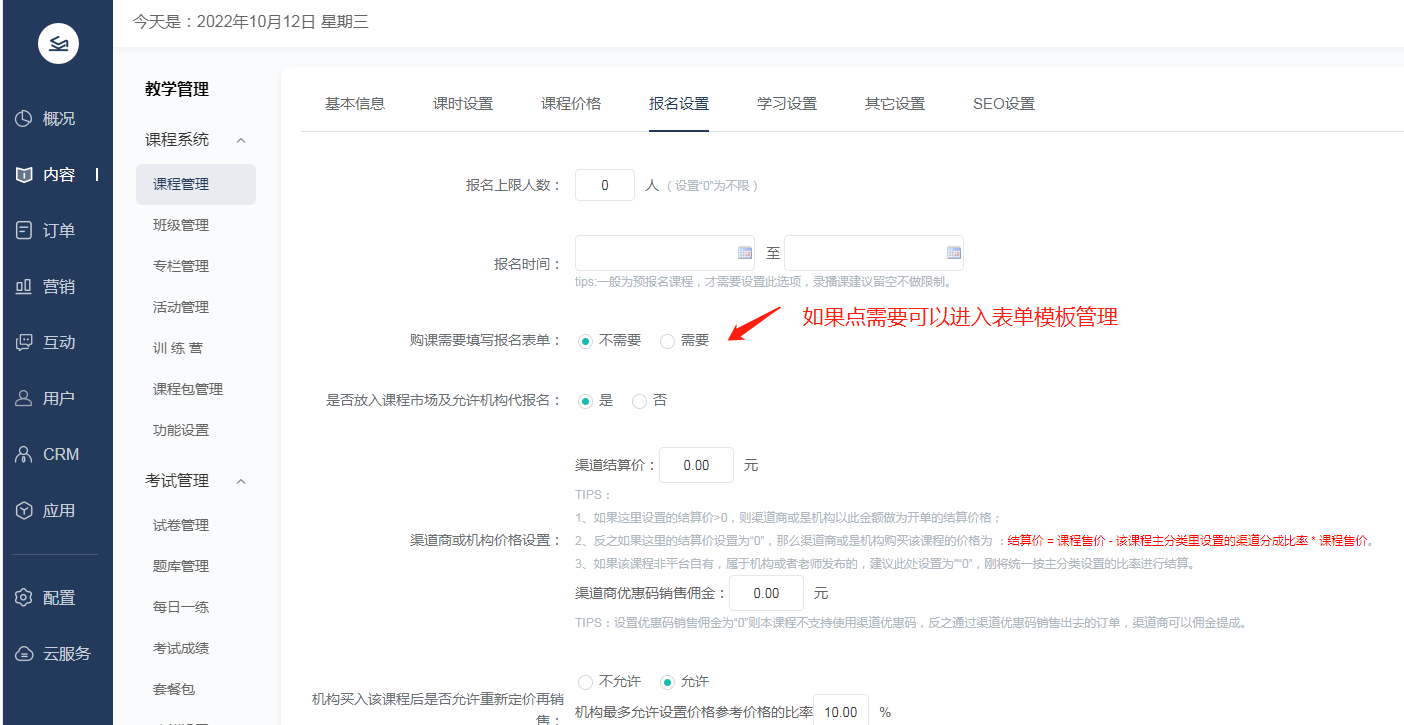Screen dimensions: 1404x725
Task: Open the 概况 overview icon in sidebar
Action: (25, 119)
